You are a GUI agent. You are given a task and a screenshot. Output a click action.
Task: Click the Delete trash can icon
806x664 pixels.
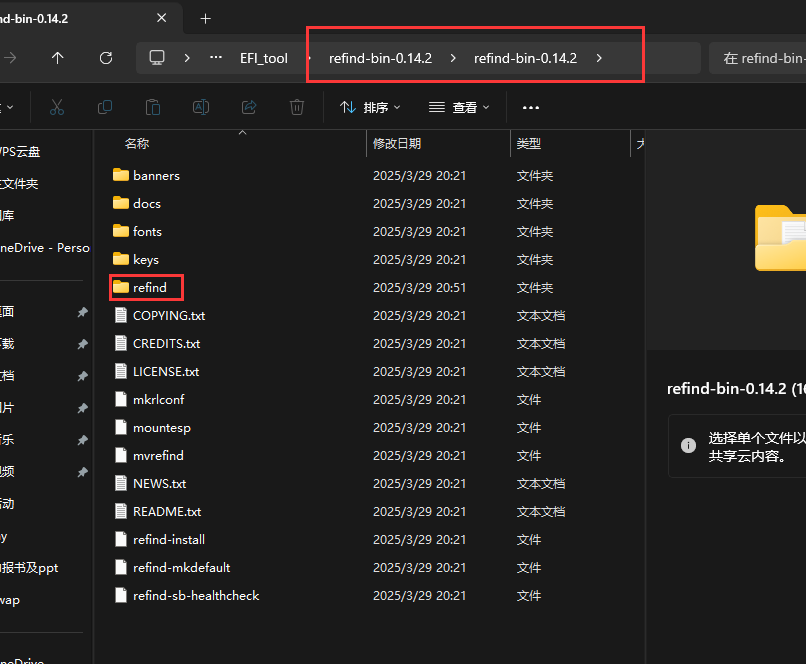pos(297,107)
